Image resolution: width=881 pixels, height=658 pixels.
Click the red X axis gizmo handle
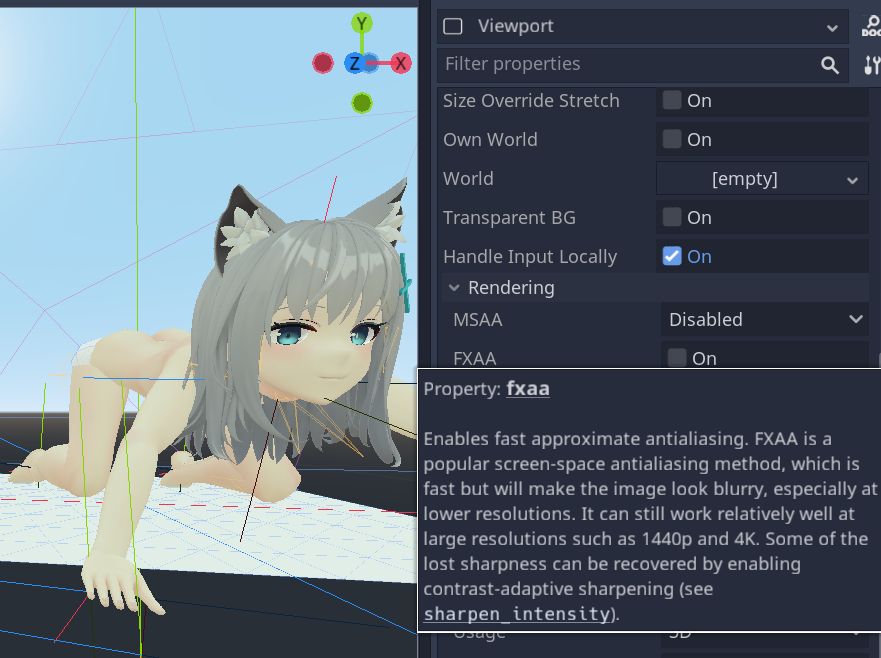point(401,63)
